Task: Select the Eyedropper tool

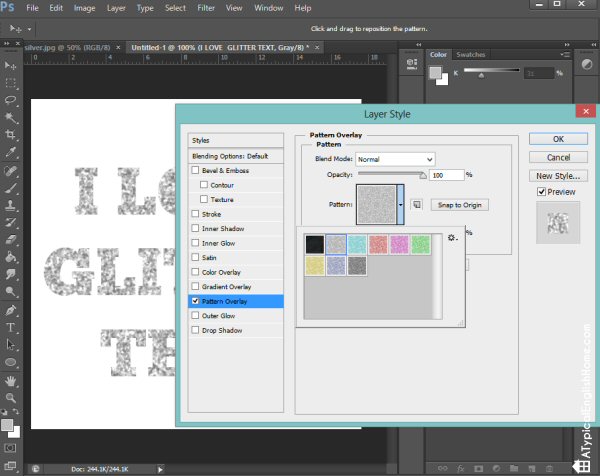Action: pos(10,152)
